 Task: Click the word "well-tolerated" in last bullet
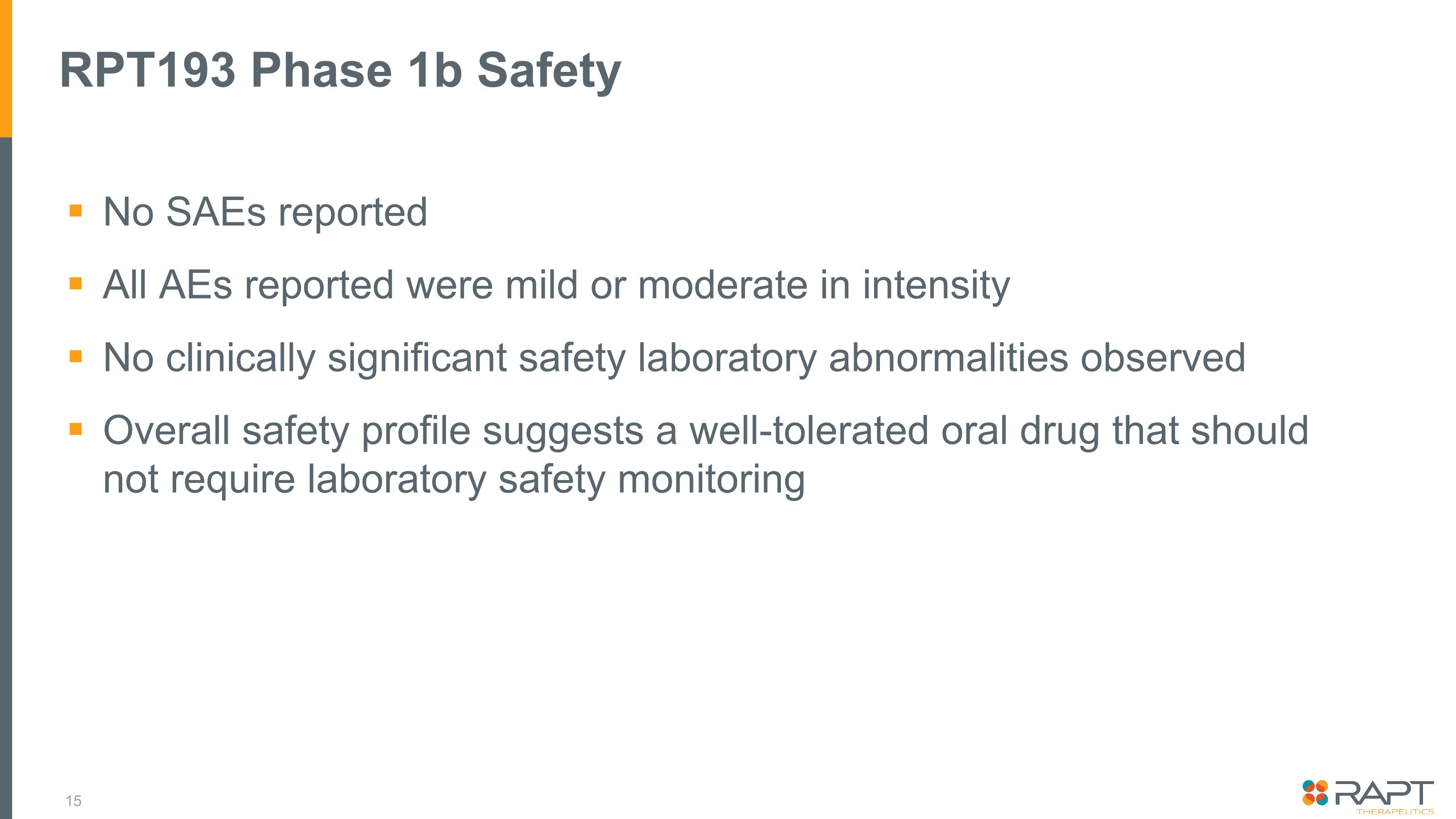click(809, 430)
